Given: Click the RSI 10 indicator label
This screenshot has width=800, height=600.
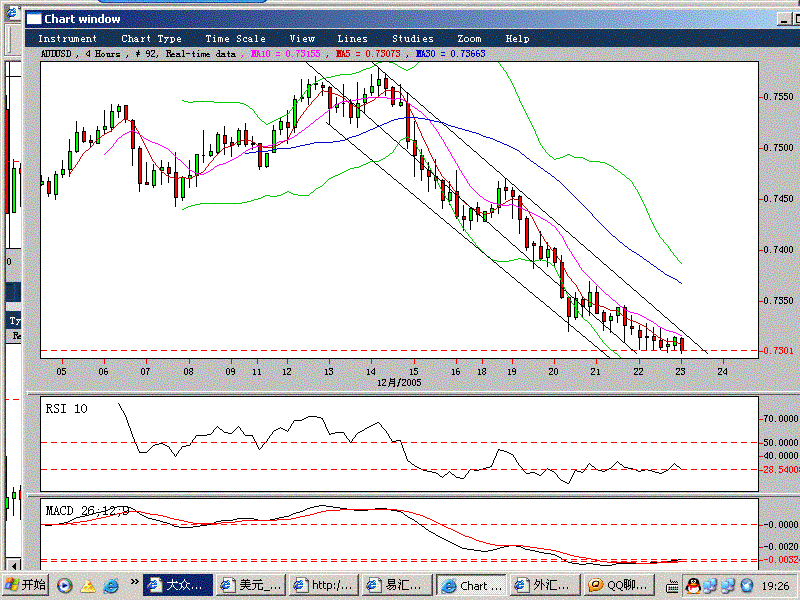Looking at the screenshot, I should 66,409.
